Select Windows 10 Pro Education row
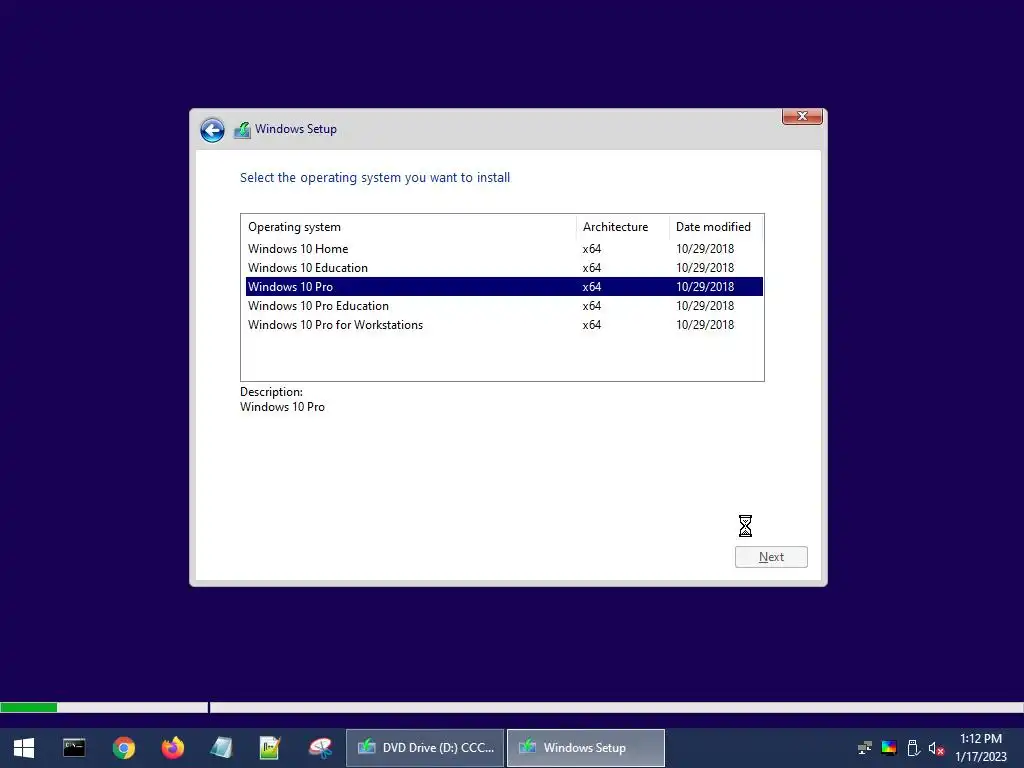 tap(504, 306)
